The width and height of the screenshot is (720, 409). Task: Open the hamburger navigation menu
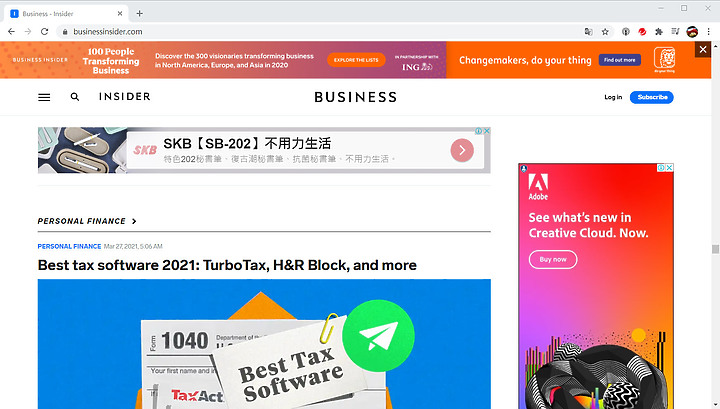coord(44,97)
